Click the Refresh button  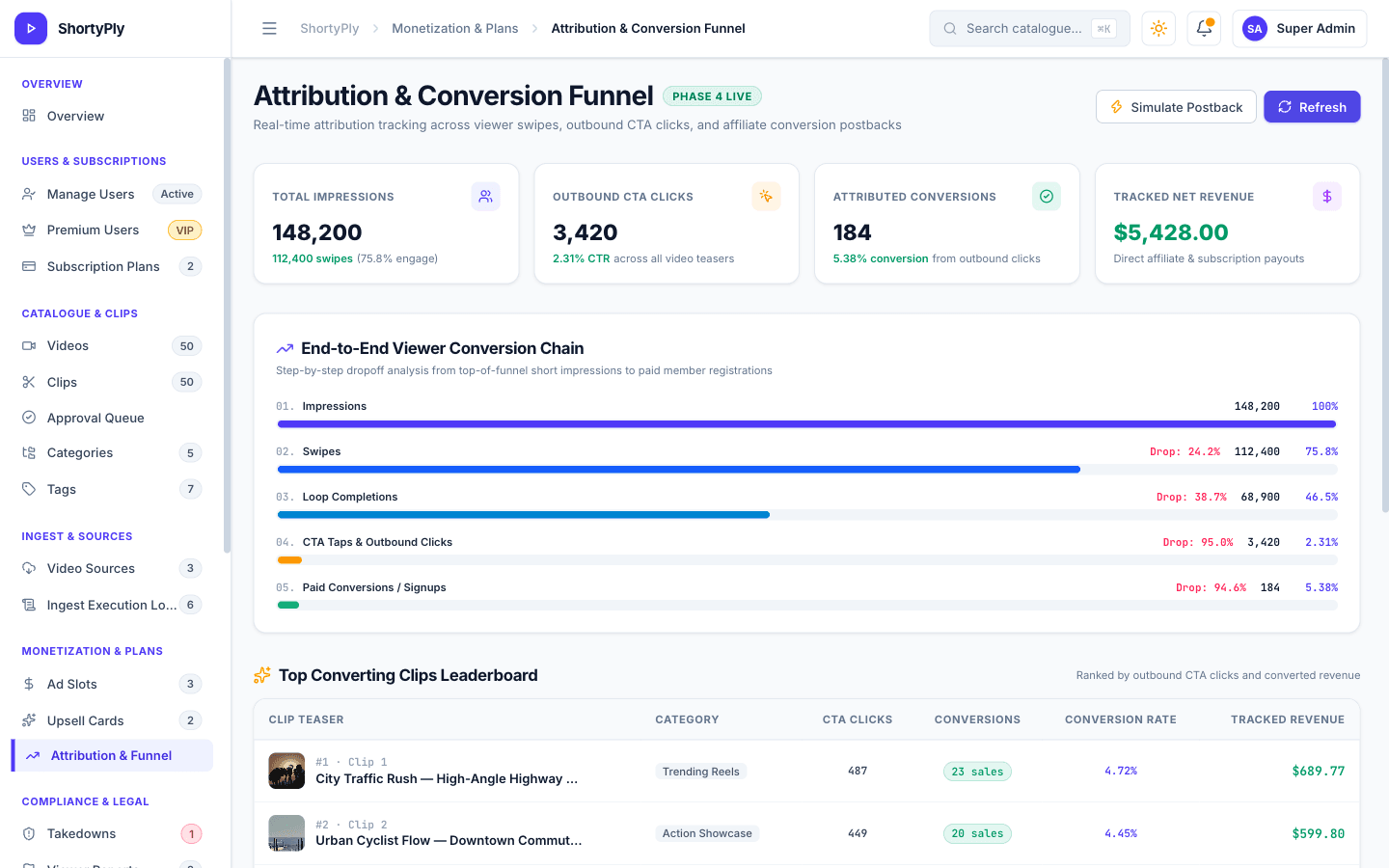point(1312,107)
